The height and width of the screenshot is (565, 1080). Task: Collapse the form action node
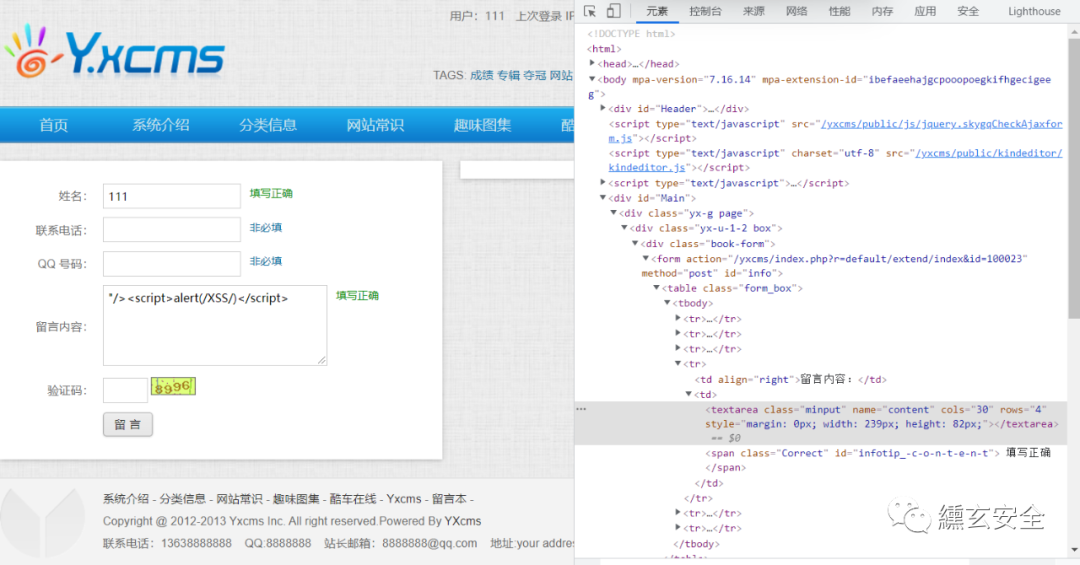[645, 258]
